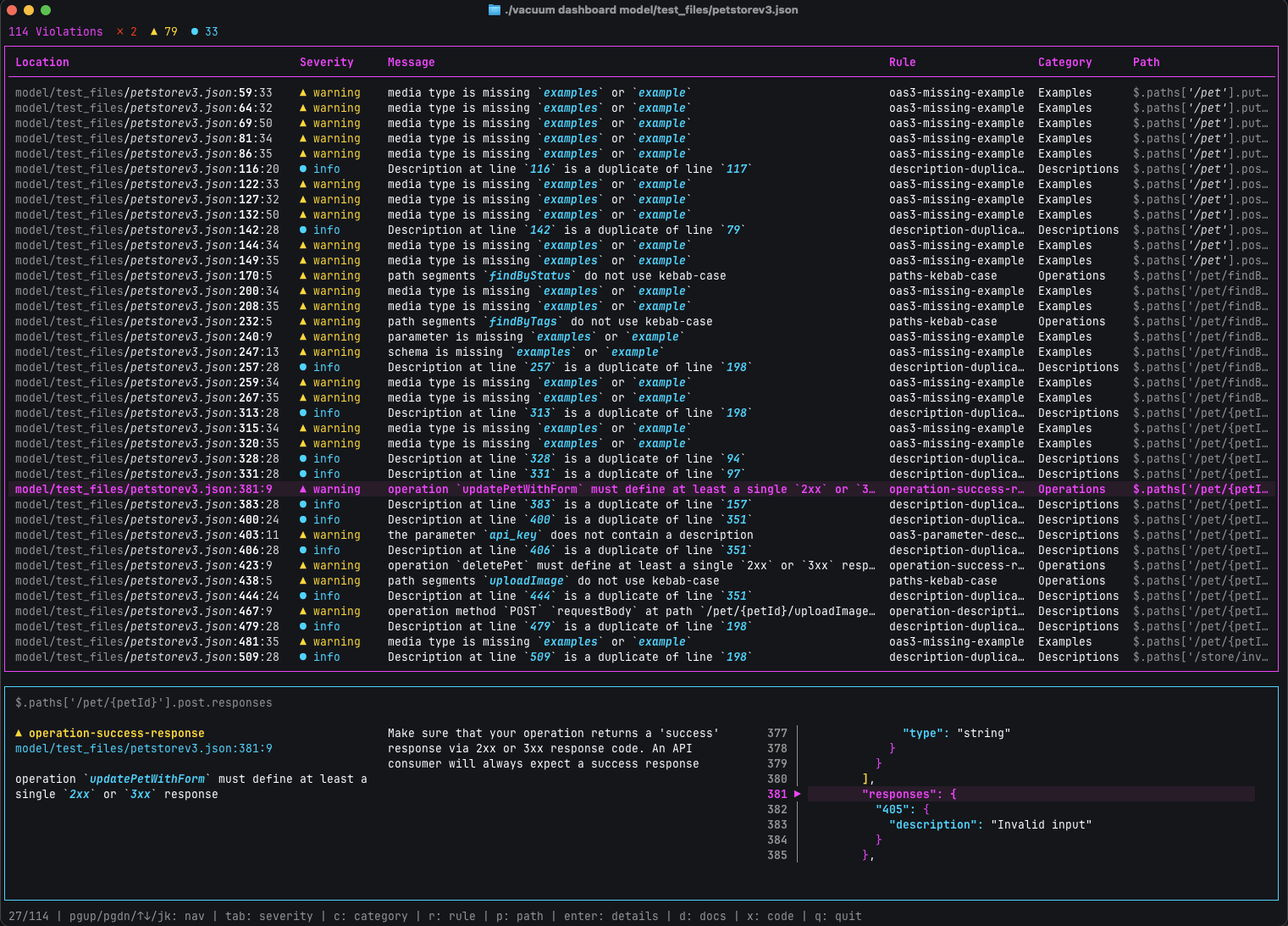Click the Path column header
Screen dimensions: 1288x926
pyautogui.click(x=1147, y=63)
